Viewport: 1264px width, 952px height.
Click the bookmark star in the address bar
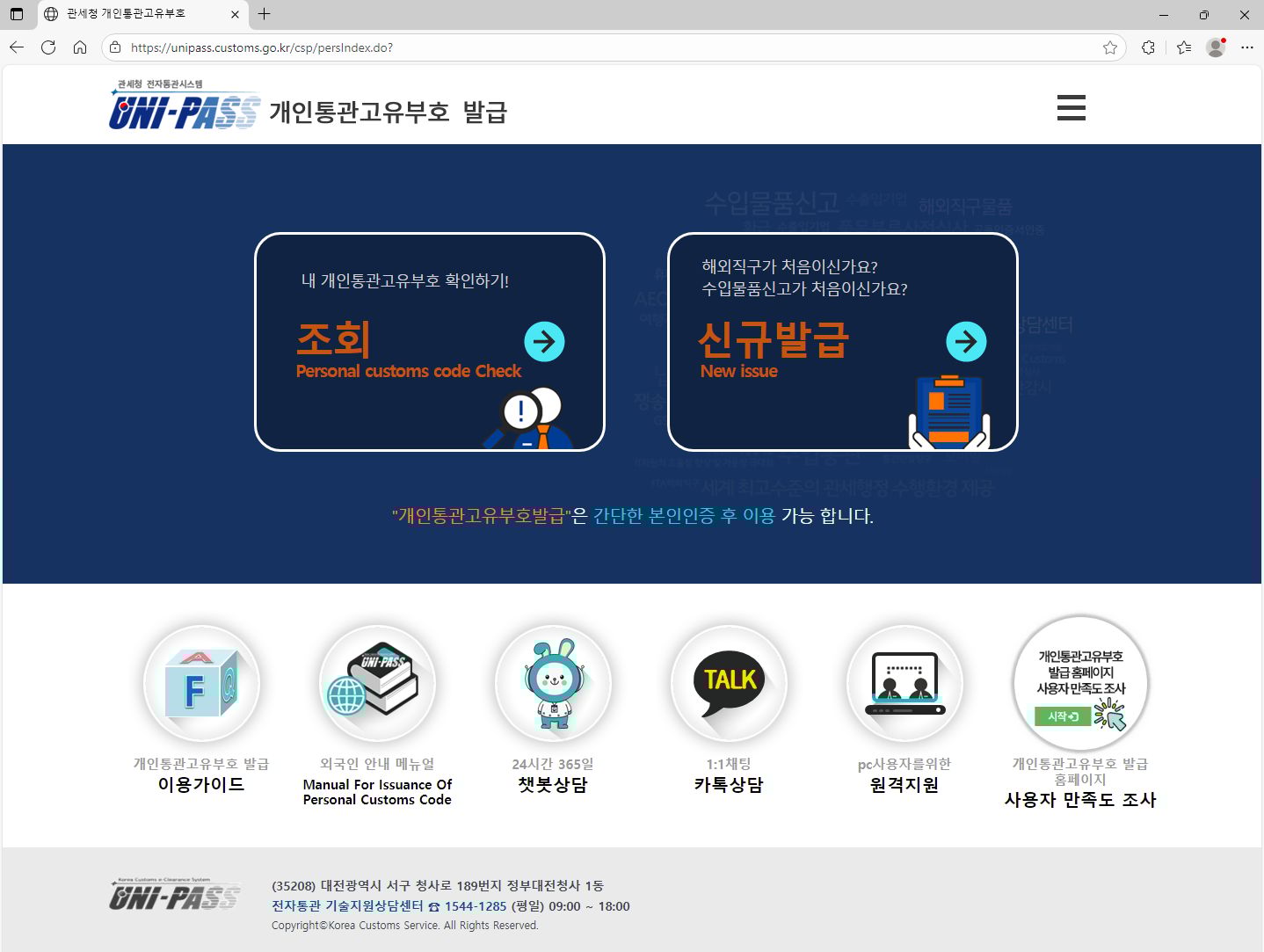pyautogui.click(x=1110, y=47)
